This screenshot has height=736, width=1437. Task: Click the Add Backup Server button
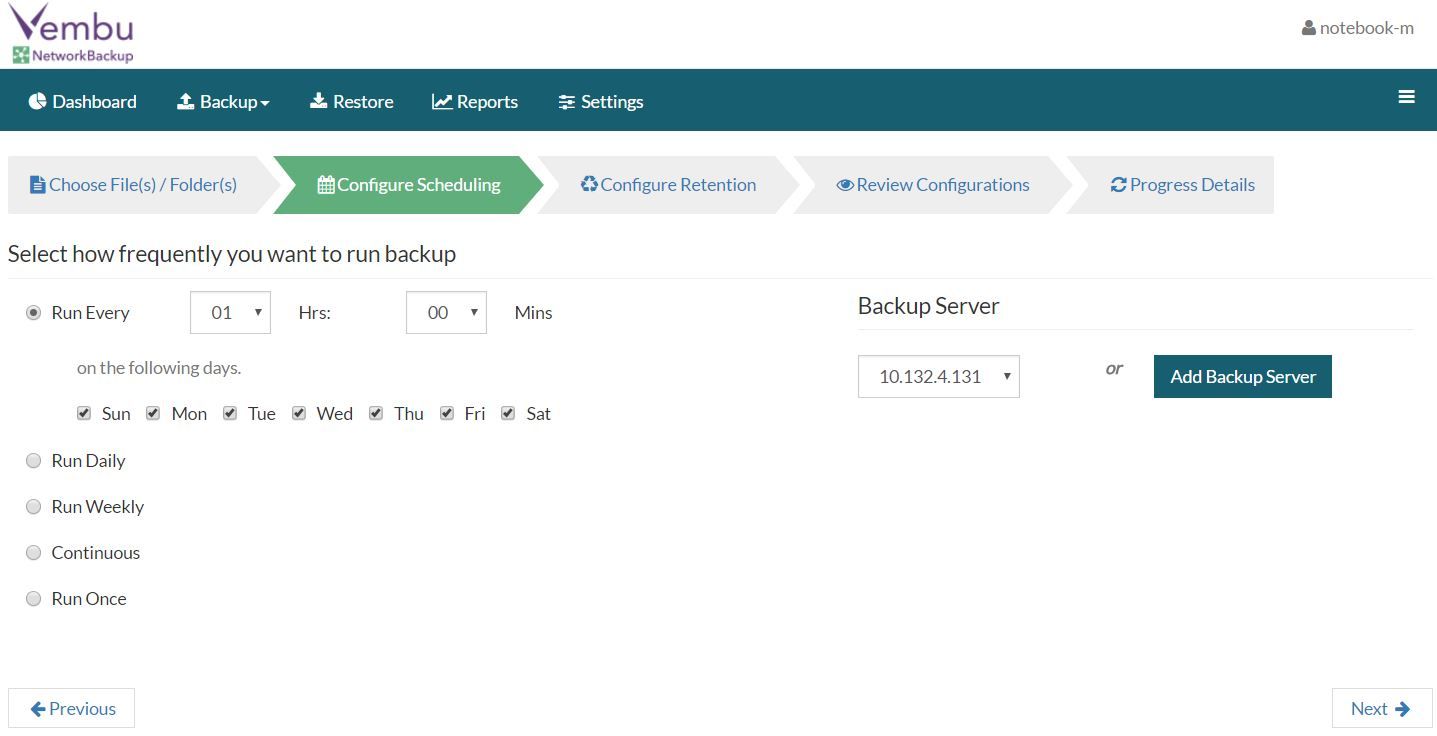pos(1242,376)
